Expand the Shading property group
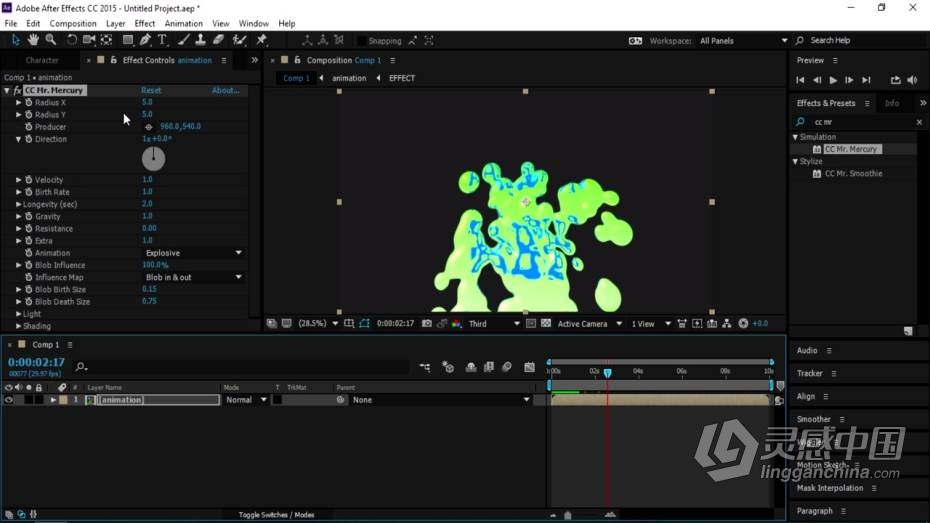930x523 pixels. 18,326
